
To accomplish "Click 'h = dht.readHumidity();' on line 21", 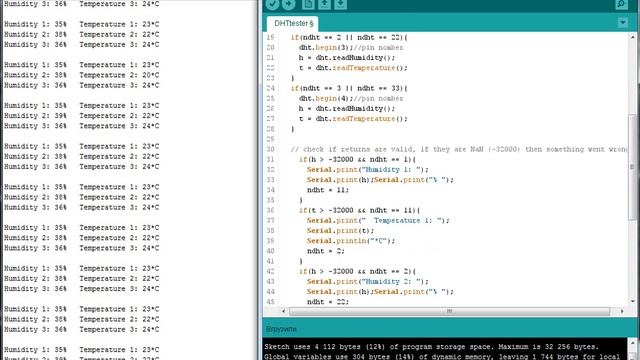I will [347, 58].
